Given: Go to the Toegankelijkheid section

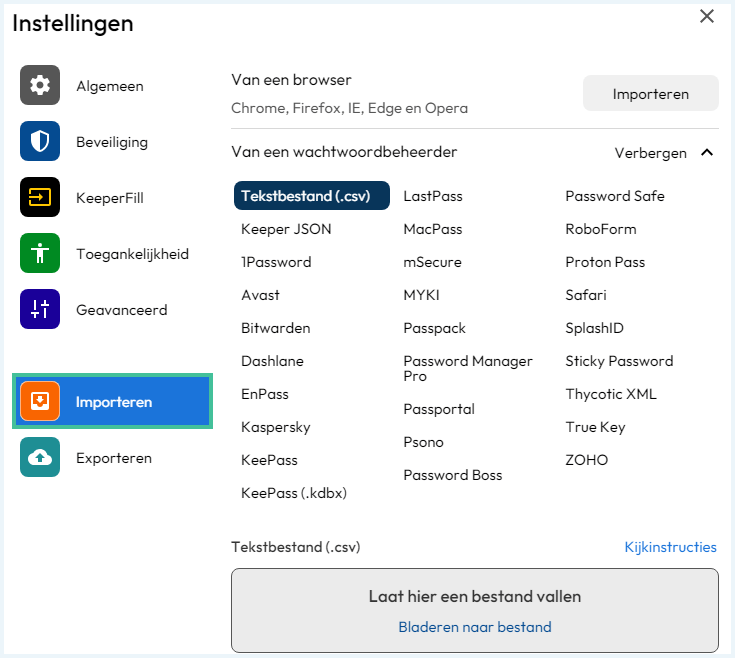Looking at the screenshot, I should pyautogui.click(x=133, y=254).
